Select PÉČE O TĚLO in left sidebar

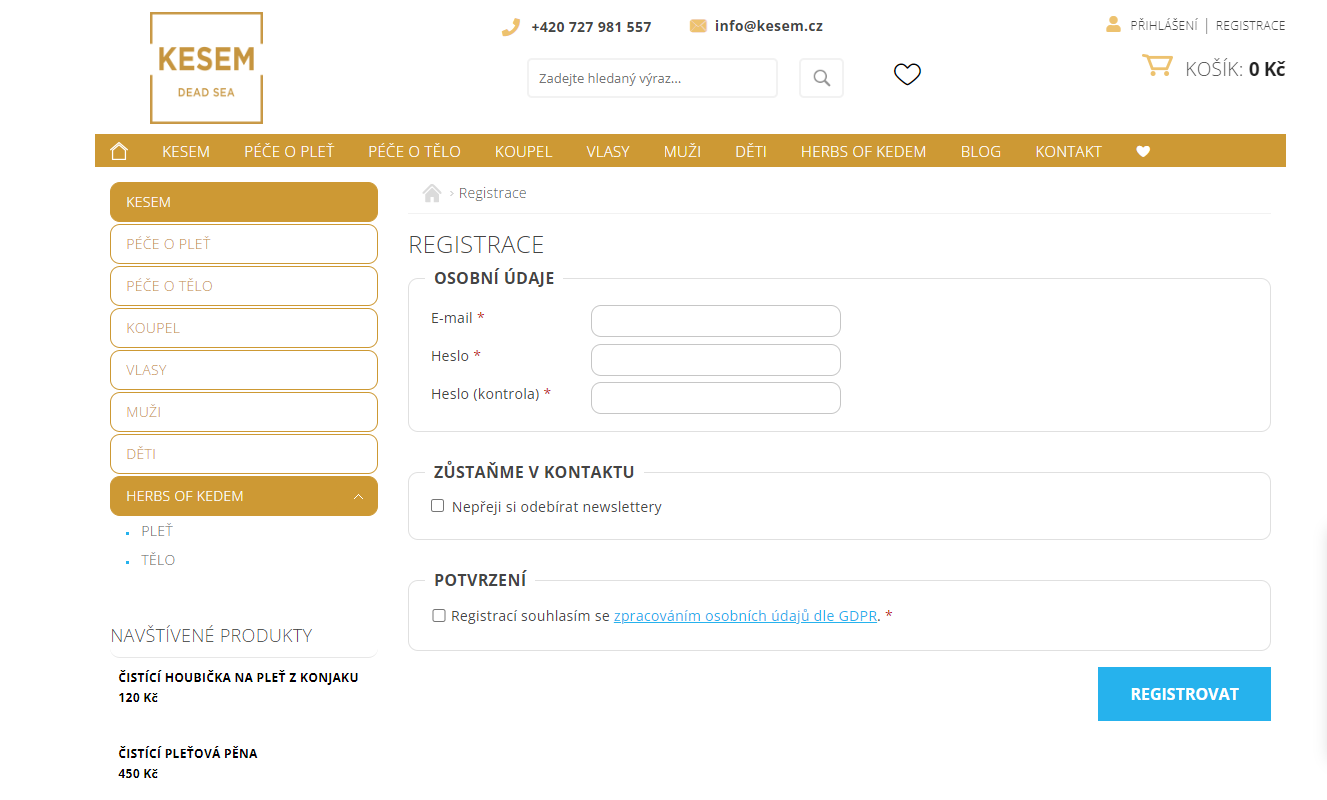pos(244,286)
